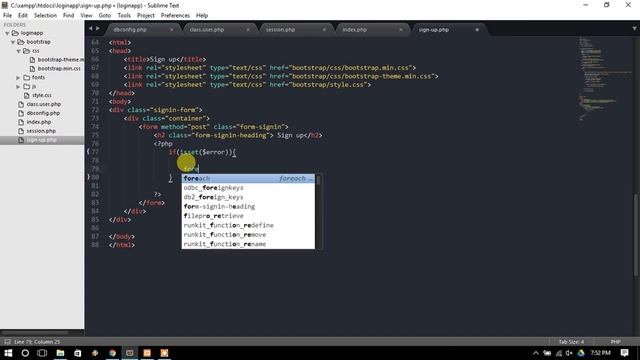Open Chrome from the taskbar

112,353
